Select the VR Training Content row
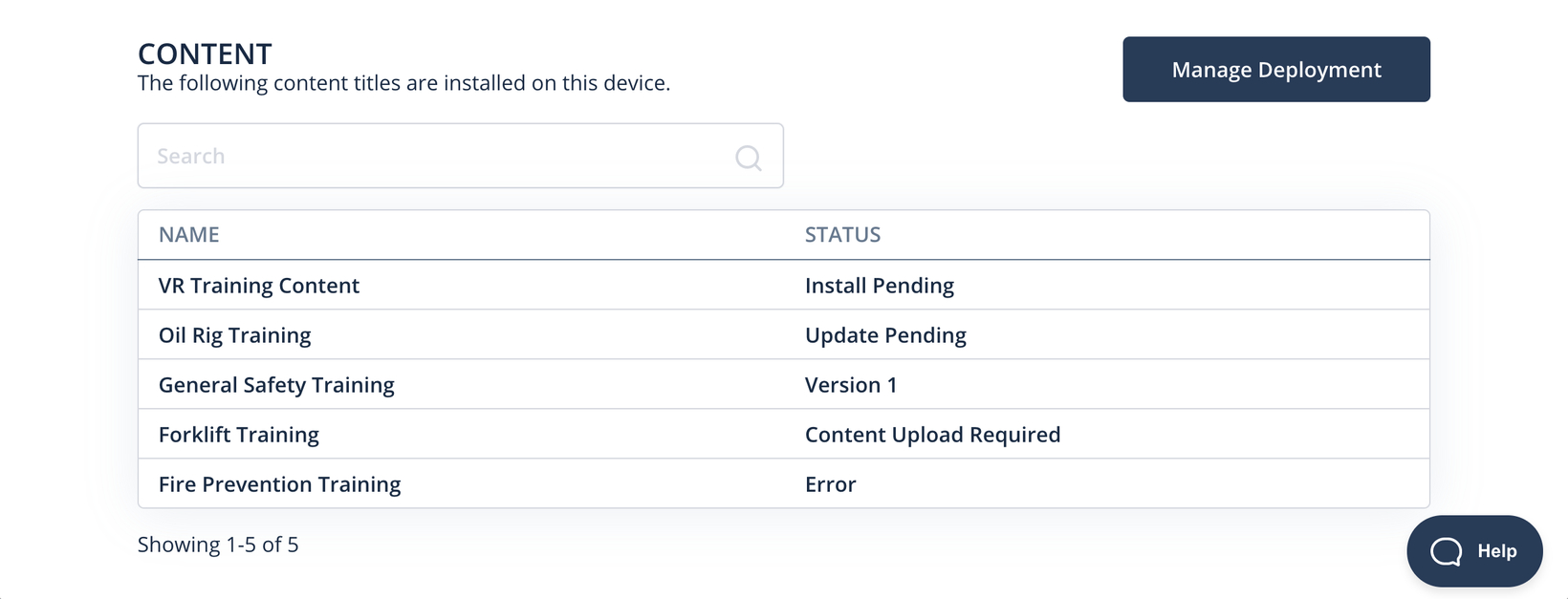 (x=784, y=285)
